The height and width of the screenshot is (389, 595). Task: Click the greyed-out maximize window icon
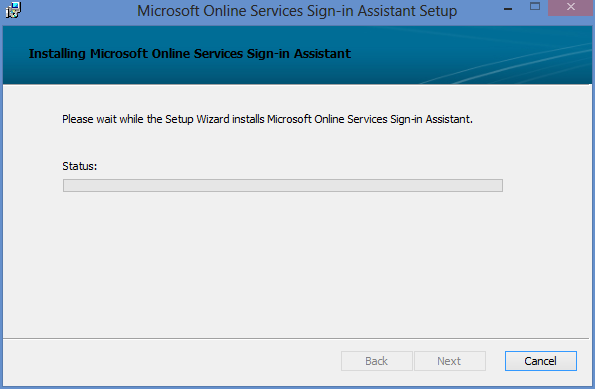[535, 7]
